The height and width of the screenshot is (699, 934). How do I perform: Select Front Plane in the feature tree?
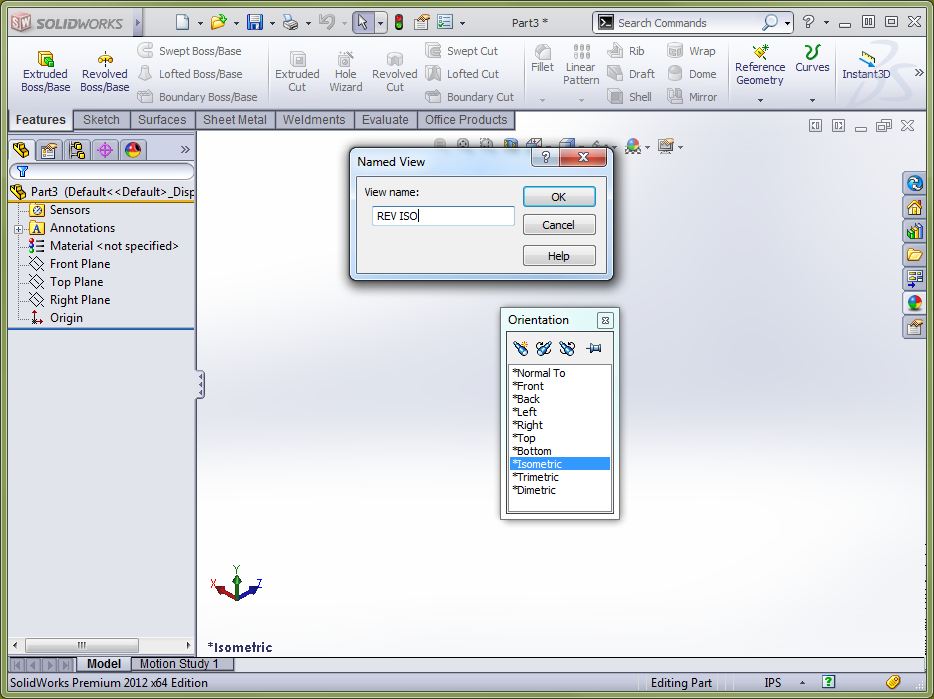80,264
